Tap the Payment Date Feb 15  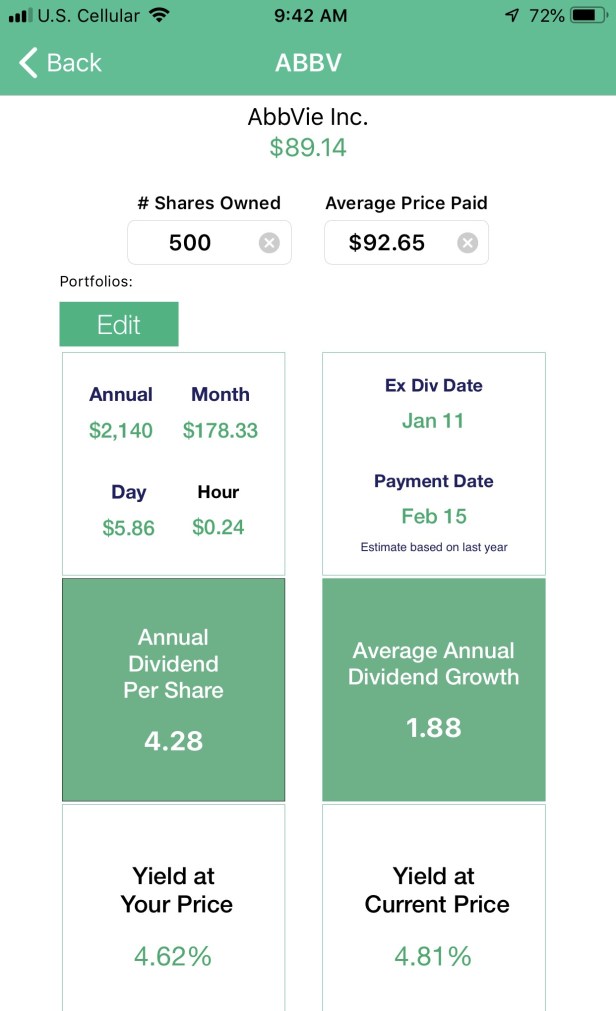pyautogui.click(x=434, y=516)
